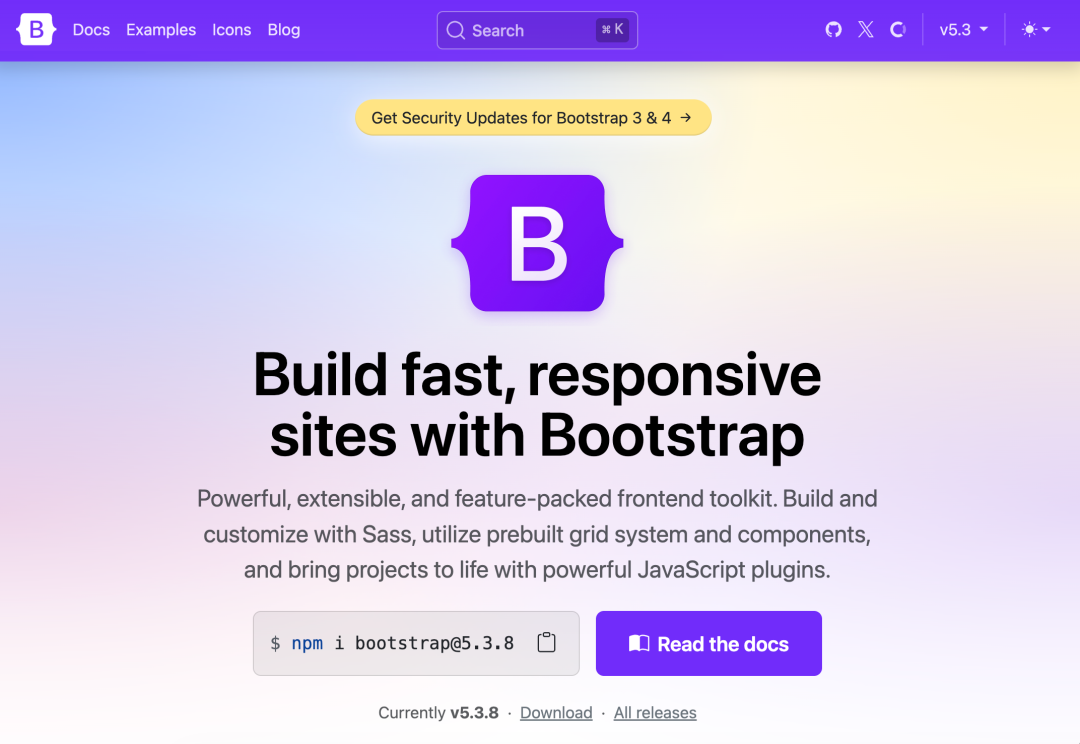Open the Blog navigation link
The image size is (1080, 744).
[284, 30]
